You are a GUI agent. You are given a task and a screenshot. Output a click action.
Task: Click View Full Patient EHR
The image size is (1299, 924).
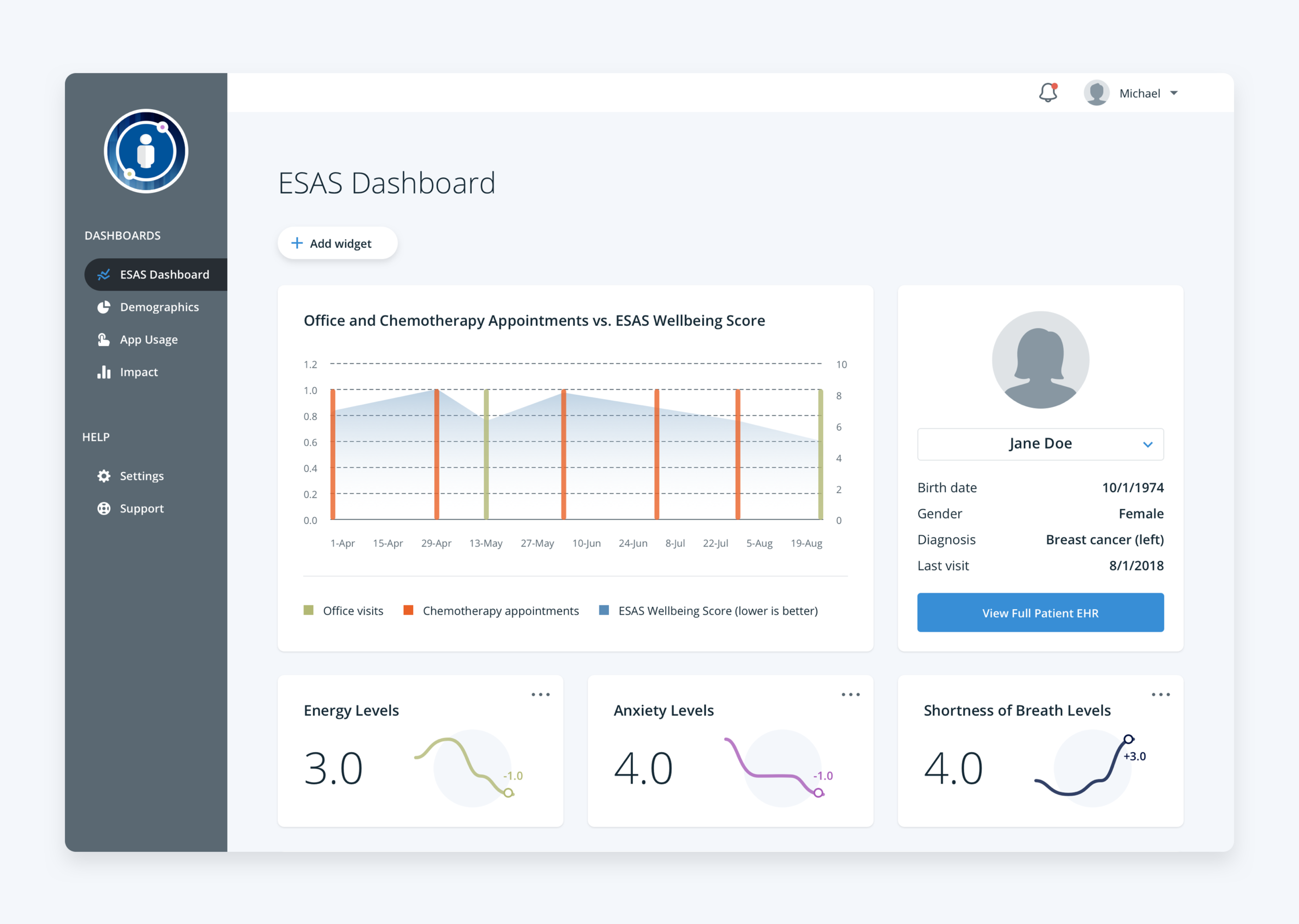pos(1040,612)
